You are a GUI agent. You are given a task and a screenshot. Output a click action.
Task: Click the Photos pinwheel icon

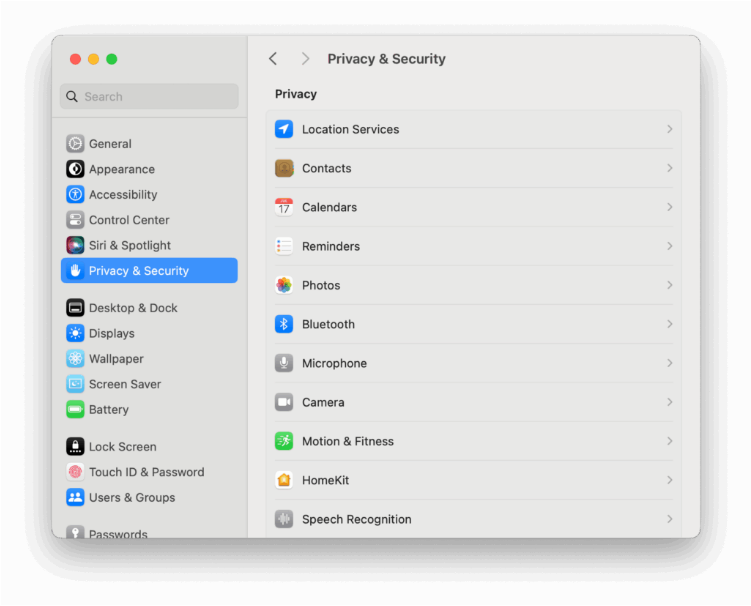pos(284,286)
